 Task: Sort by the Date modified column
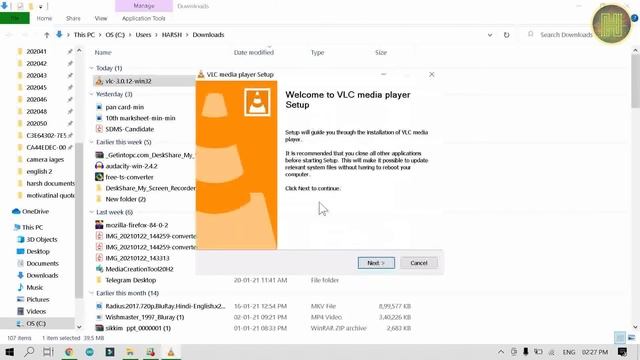click(254, 52)
